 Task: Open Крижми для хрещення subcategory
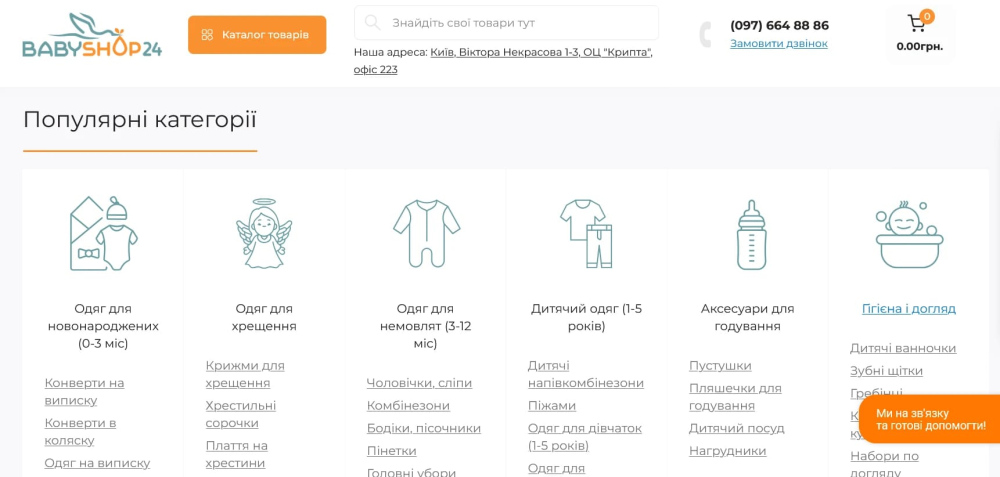[245, 374]
